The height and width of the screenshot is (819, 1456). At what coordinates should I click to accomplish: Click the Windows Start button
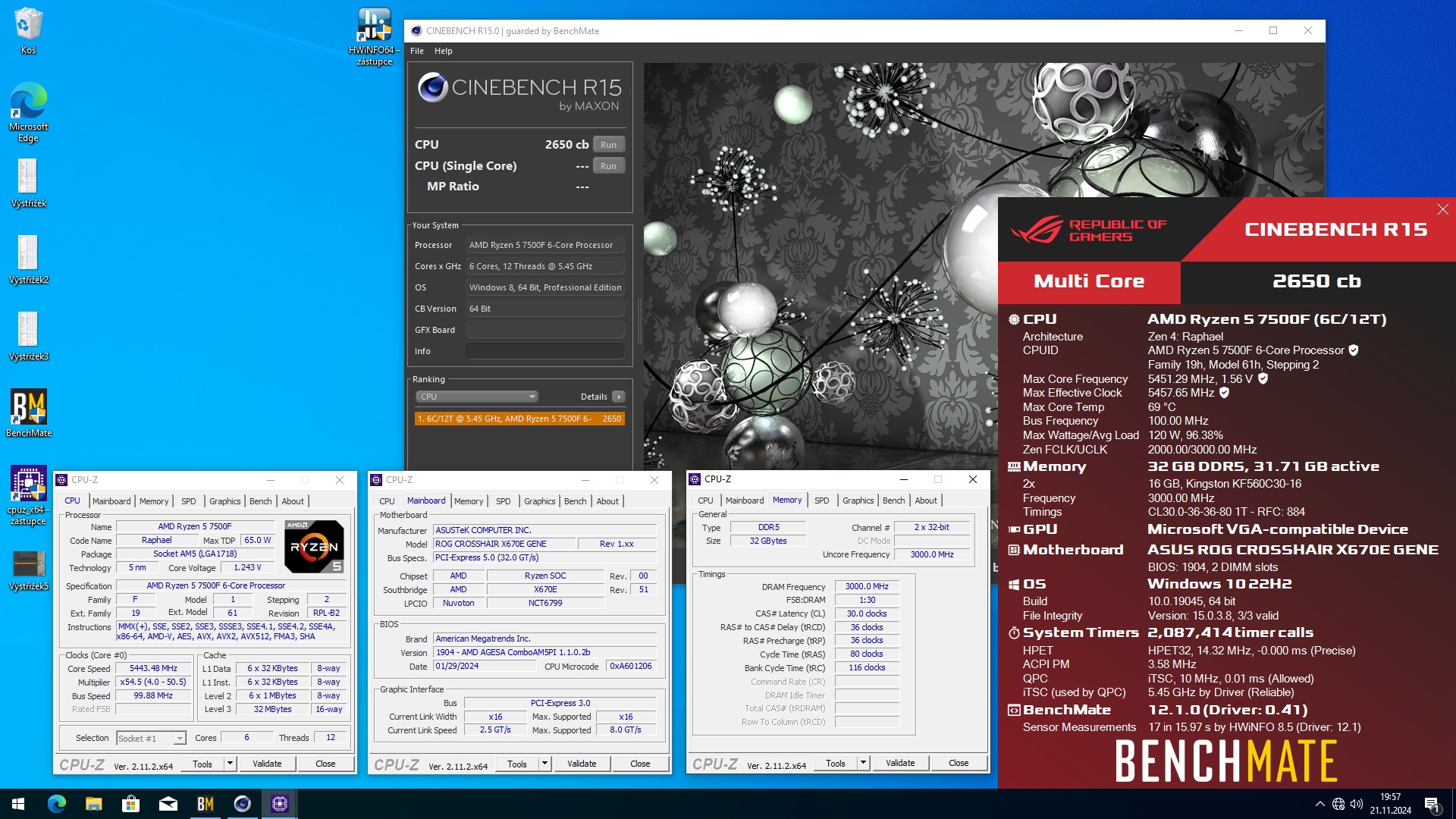tap(18, 804)
